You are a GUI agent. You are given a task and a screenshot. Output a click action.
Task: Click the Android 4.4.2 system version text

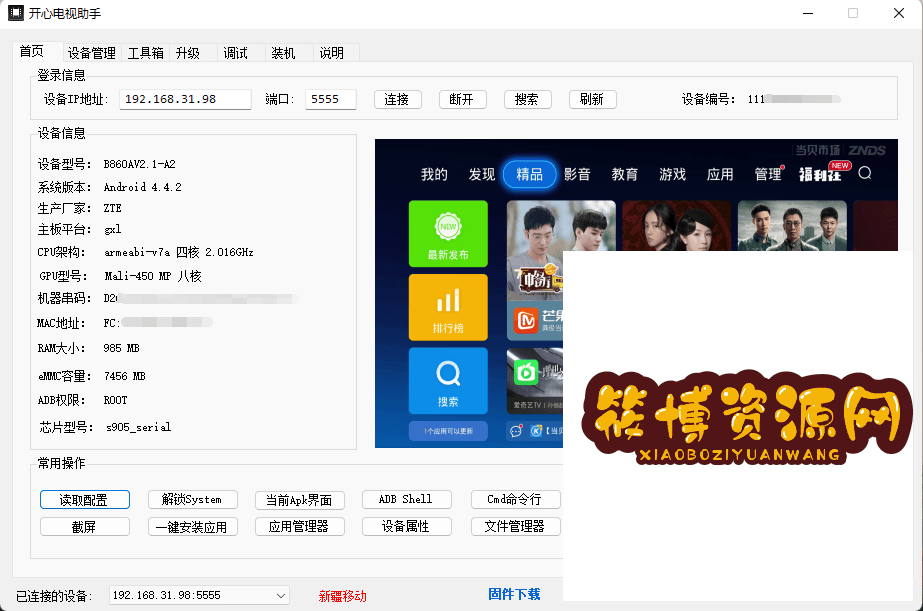[142, 187]
